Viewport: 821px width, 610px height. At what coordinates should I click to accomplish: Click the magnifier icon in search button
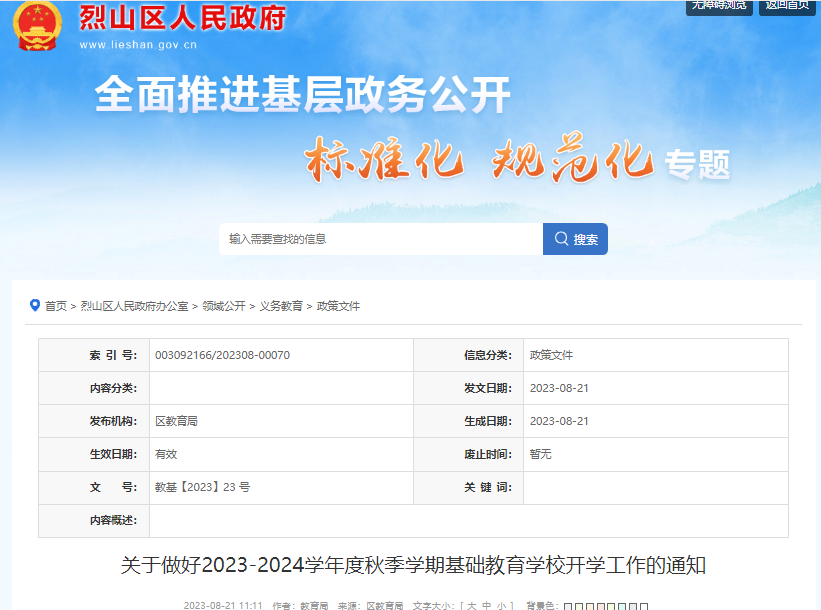click(x=561, y=239)
